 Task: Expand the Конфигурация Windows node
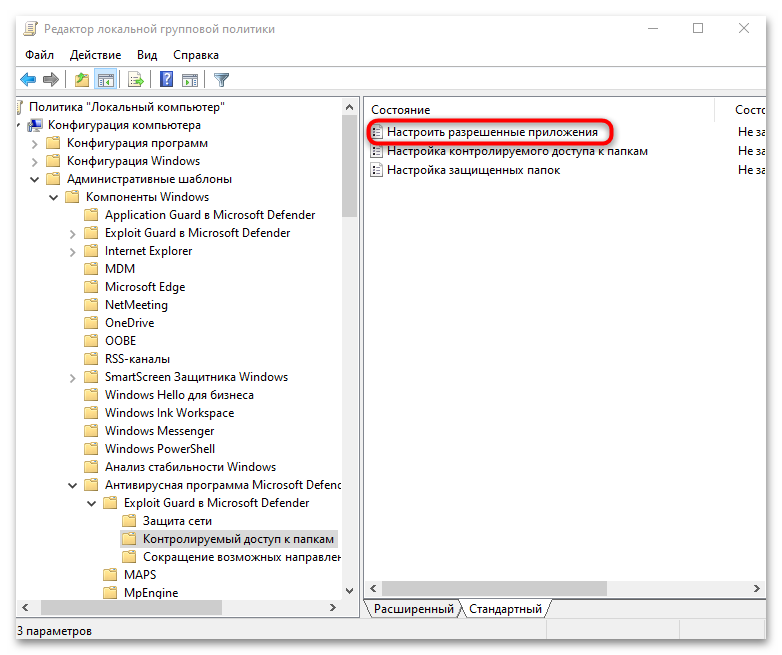click(x=34, y=162)
